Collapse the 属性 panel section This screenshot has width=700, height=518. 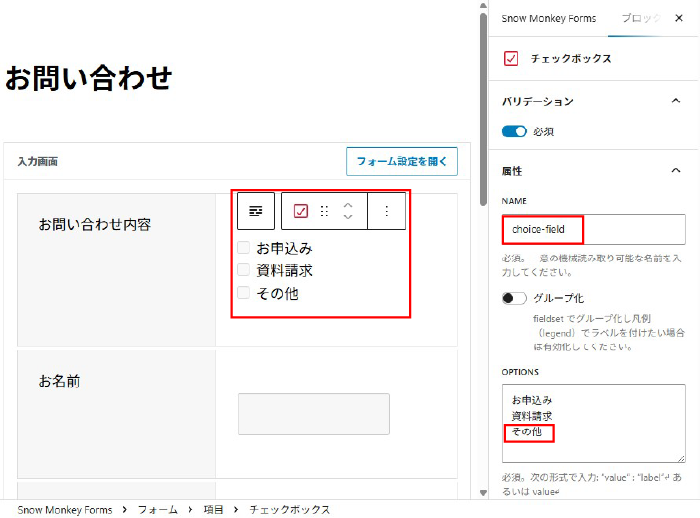(x=677, y=171)
